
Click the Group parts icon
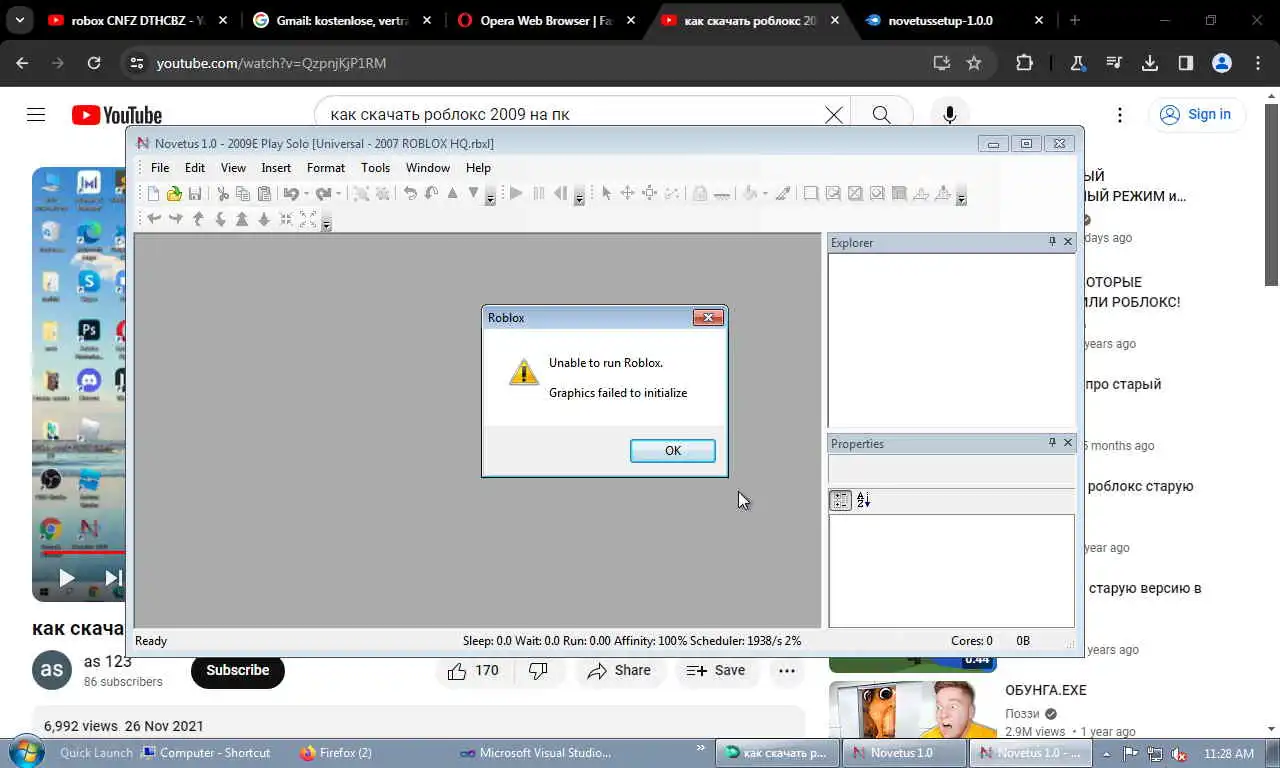360,194
